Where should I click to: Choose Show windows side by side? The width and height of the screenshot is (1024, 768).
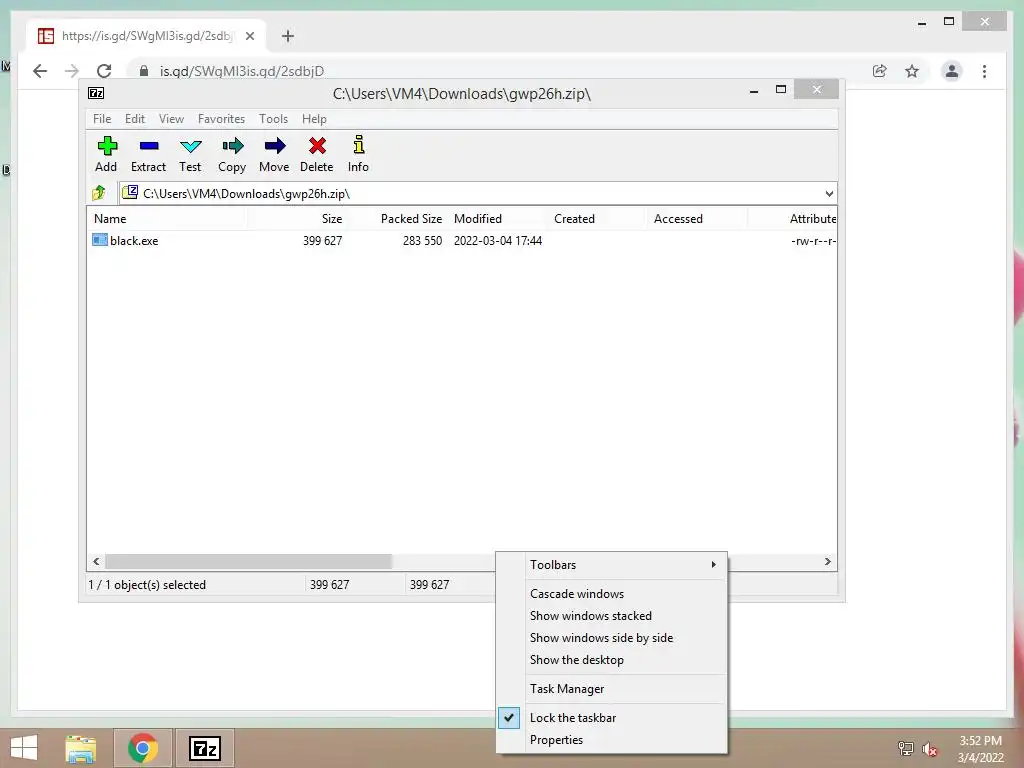[611, 637]
